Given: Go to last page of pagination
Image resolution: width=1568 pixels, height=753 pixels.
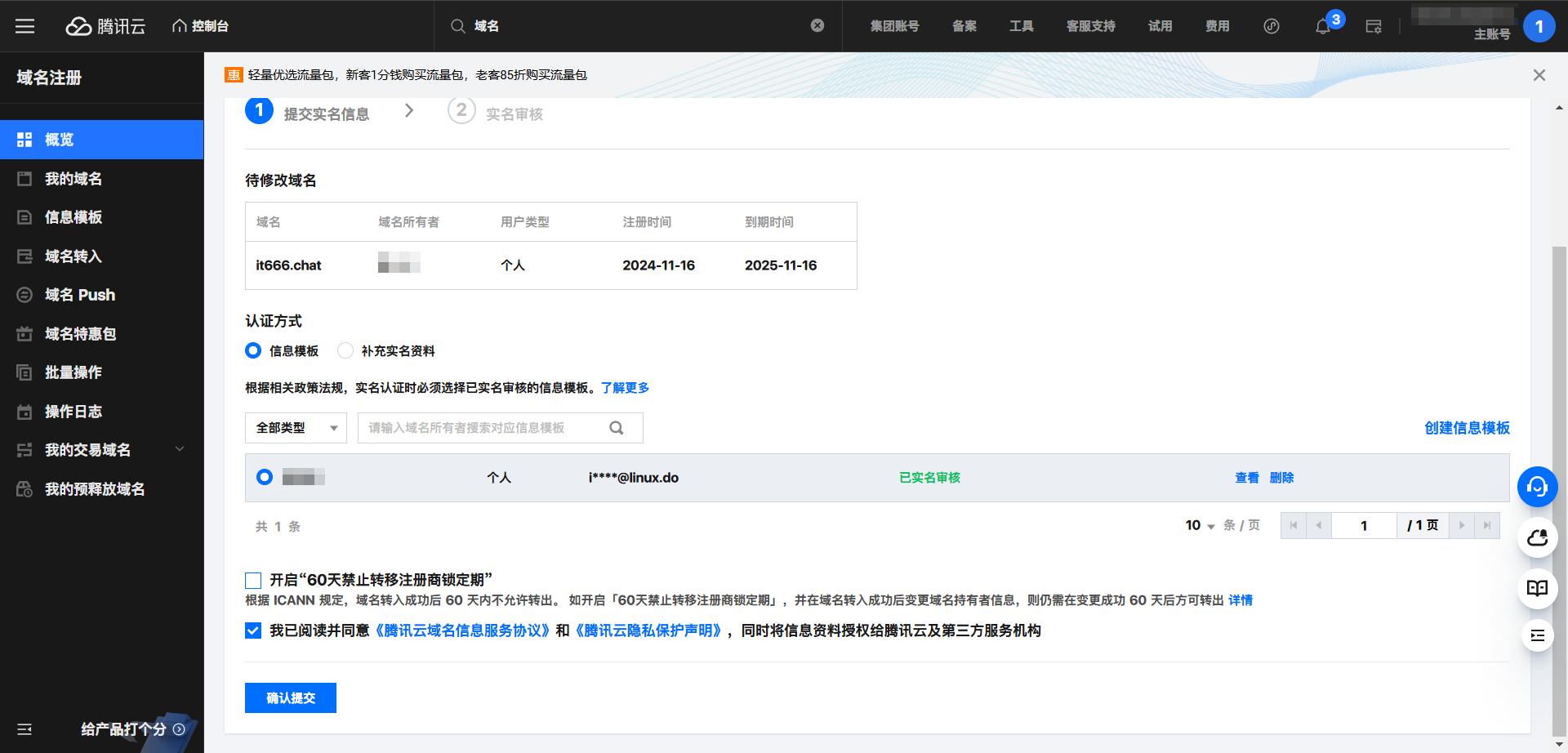Looking at the screenshot, I should 1487,525.
